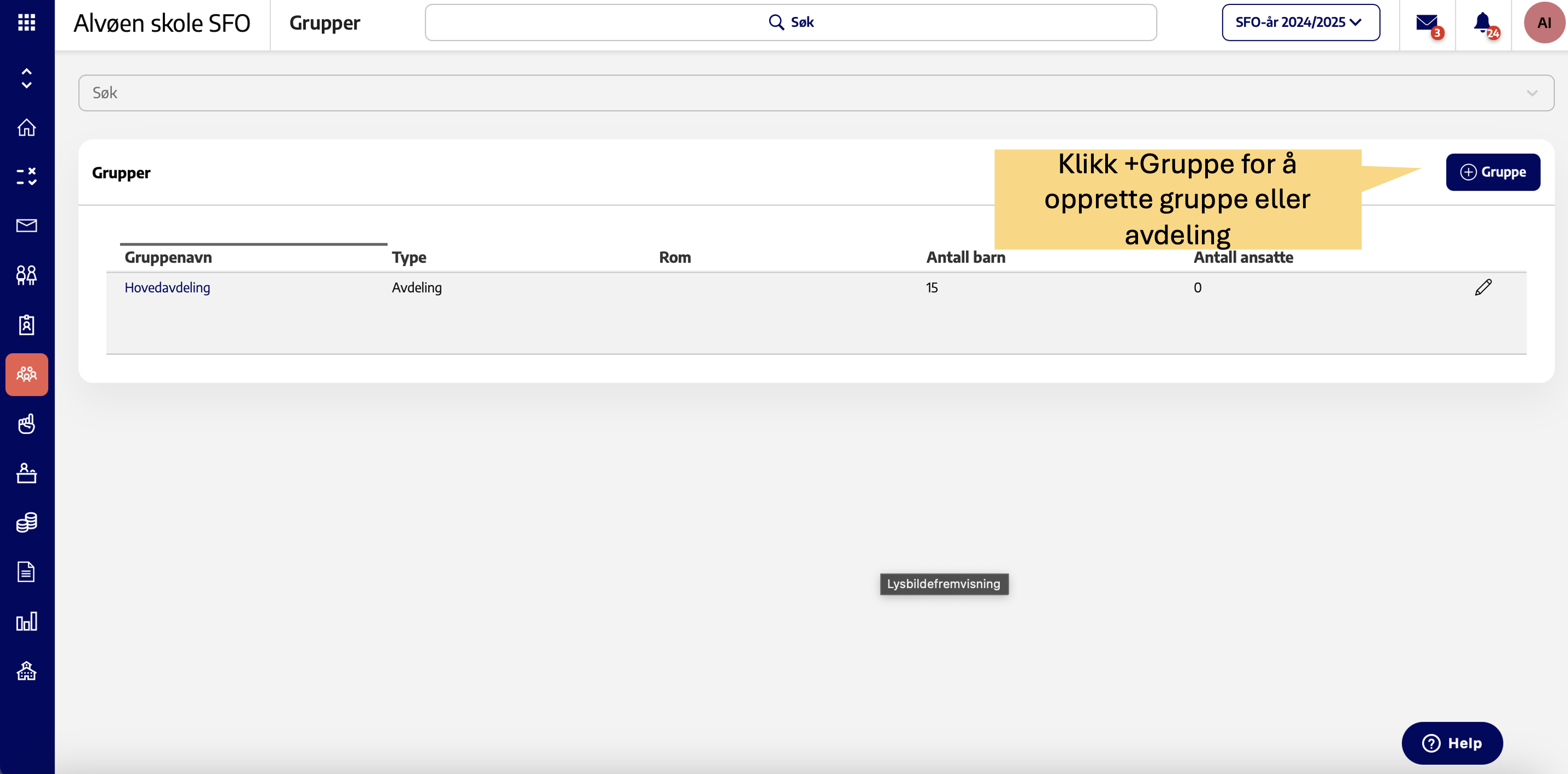
Task: Open the raised hand icon in sidebar
Action: click(x=26, y=424)
